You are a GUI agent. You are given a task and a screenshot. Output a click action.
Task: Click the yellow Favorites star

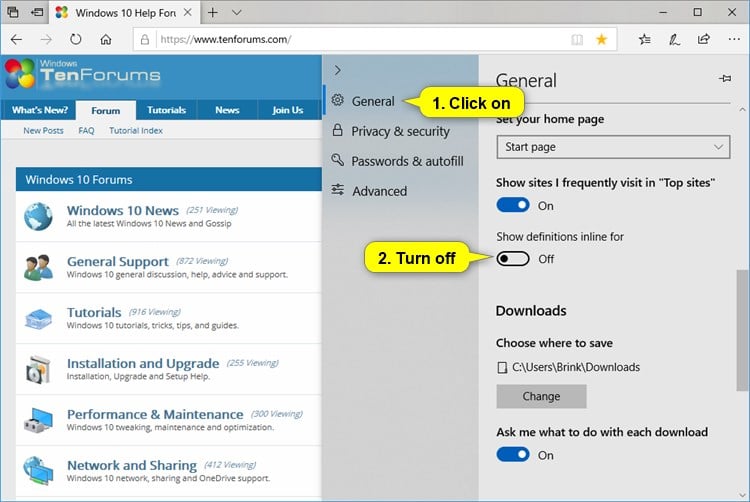pyautogui.click(x=602, y=39)
